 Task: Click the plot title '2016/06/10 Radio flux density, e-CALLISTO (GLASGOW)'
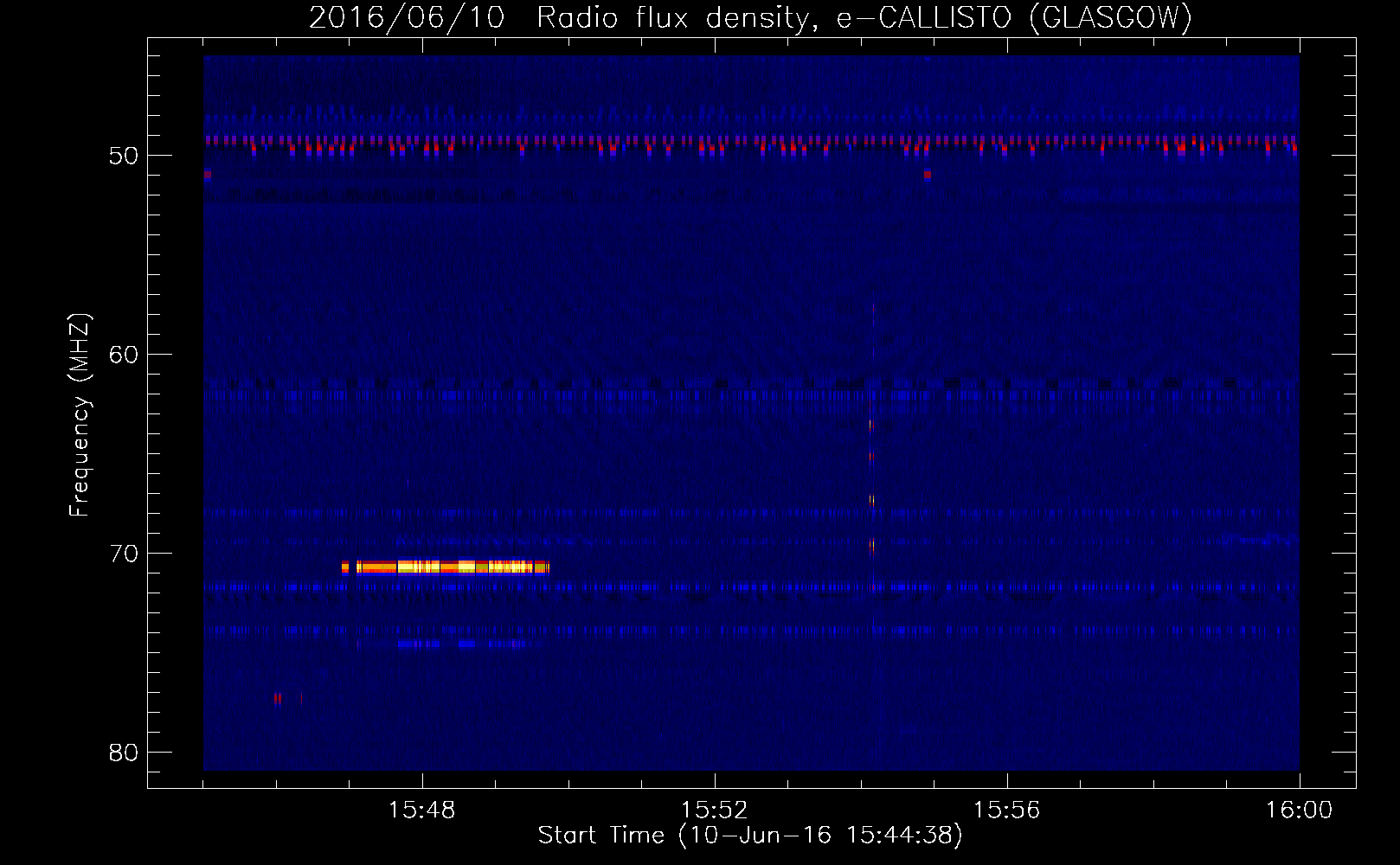point(750,17)
